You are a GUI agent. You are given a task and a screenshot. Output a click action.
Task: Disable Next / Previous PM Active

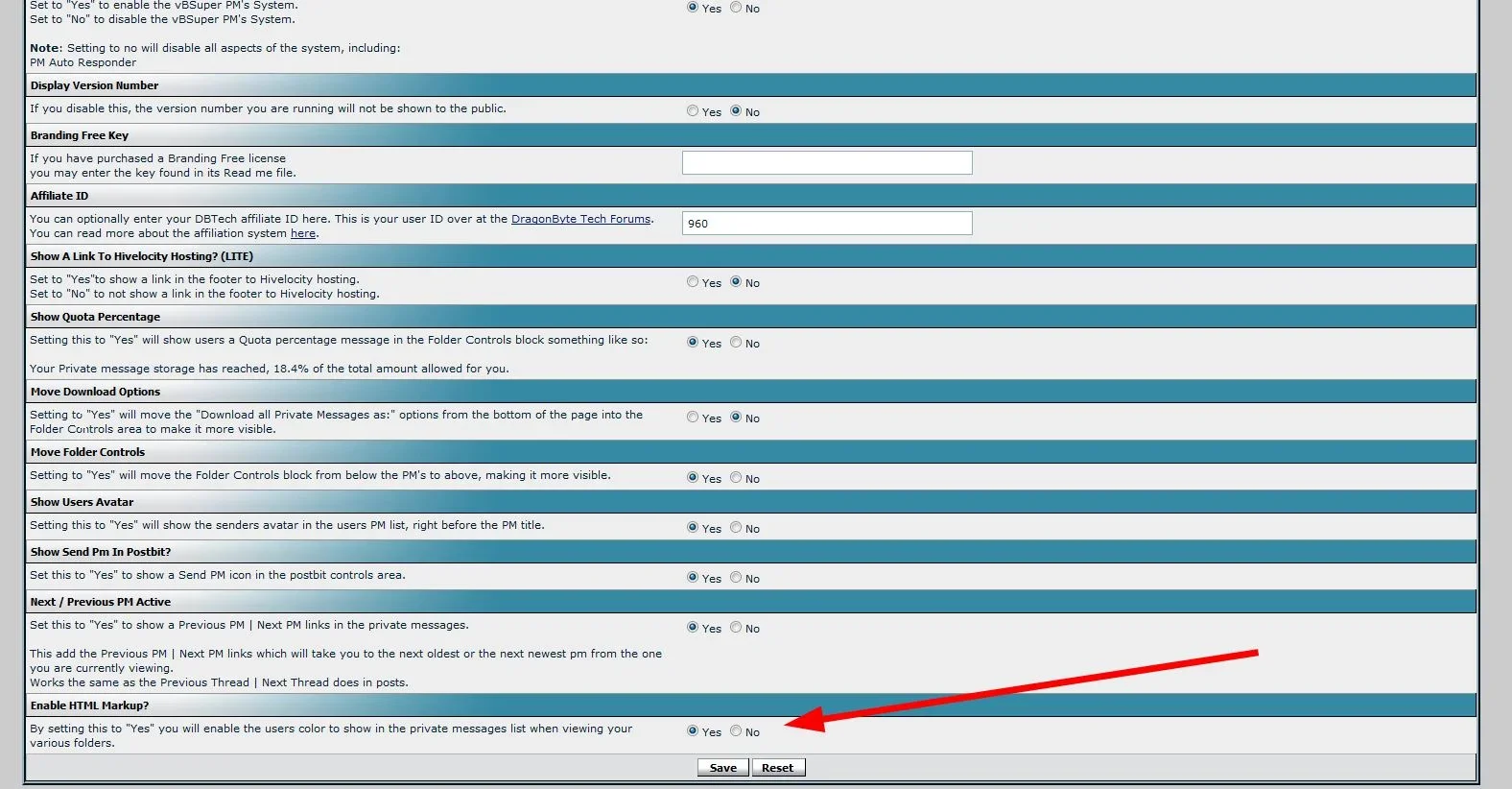coord(736,628)
